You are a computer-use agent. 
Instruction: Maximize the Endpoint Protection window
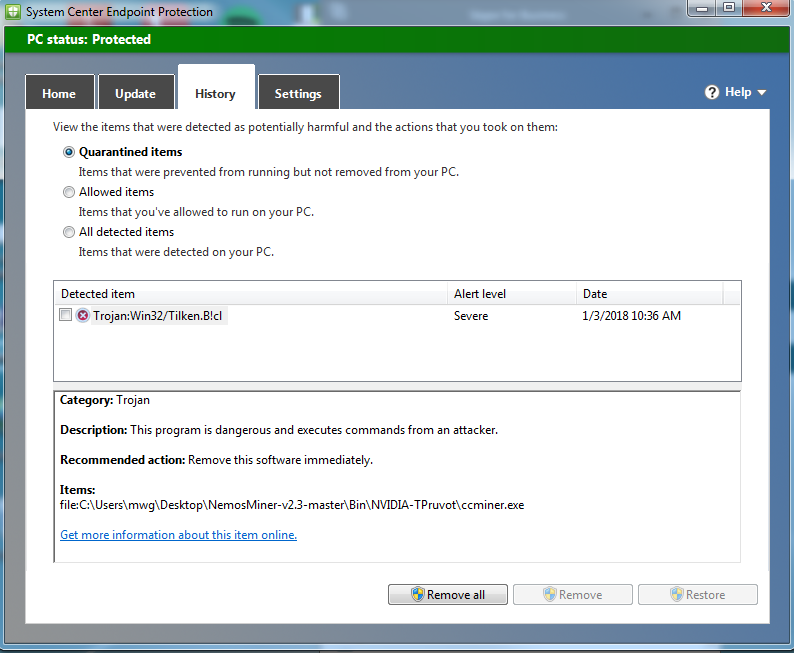(729, 8)
